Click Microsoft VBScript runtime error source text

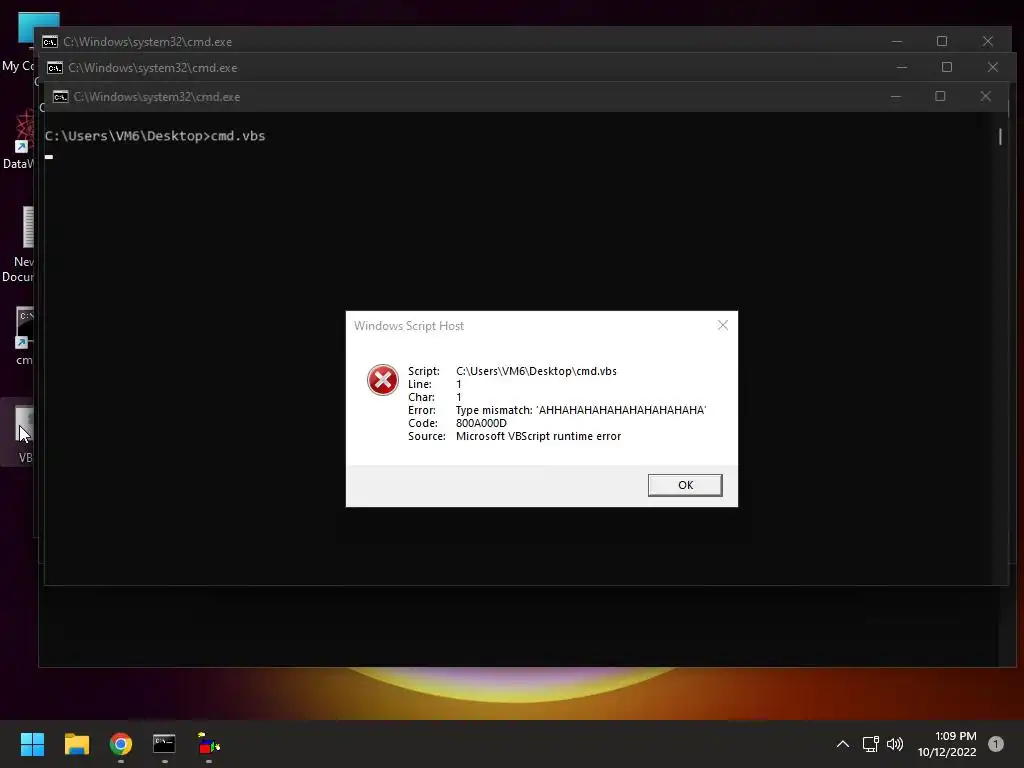(538, 436)
